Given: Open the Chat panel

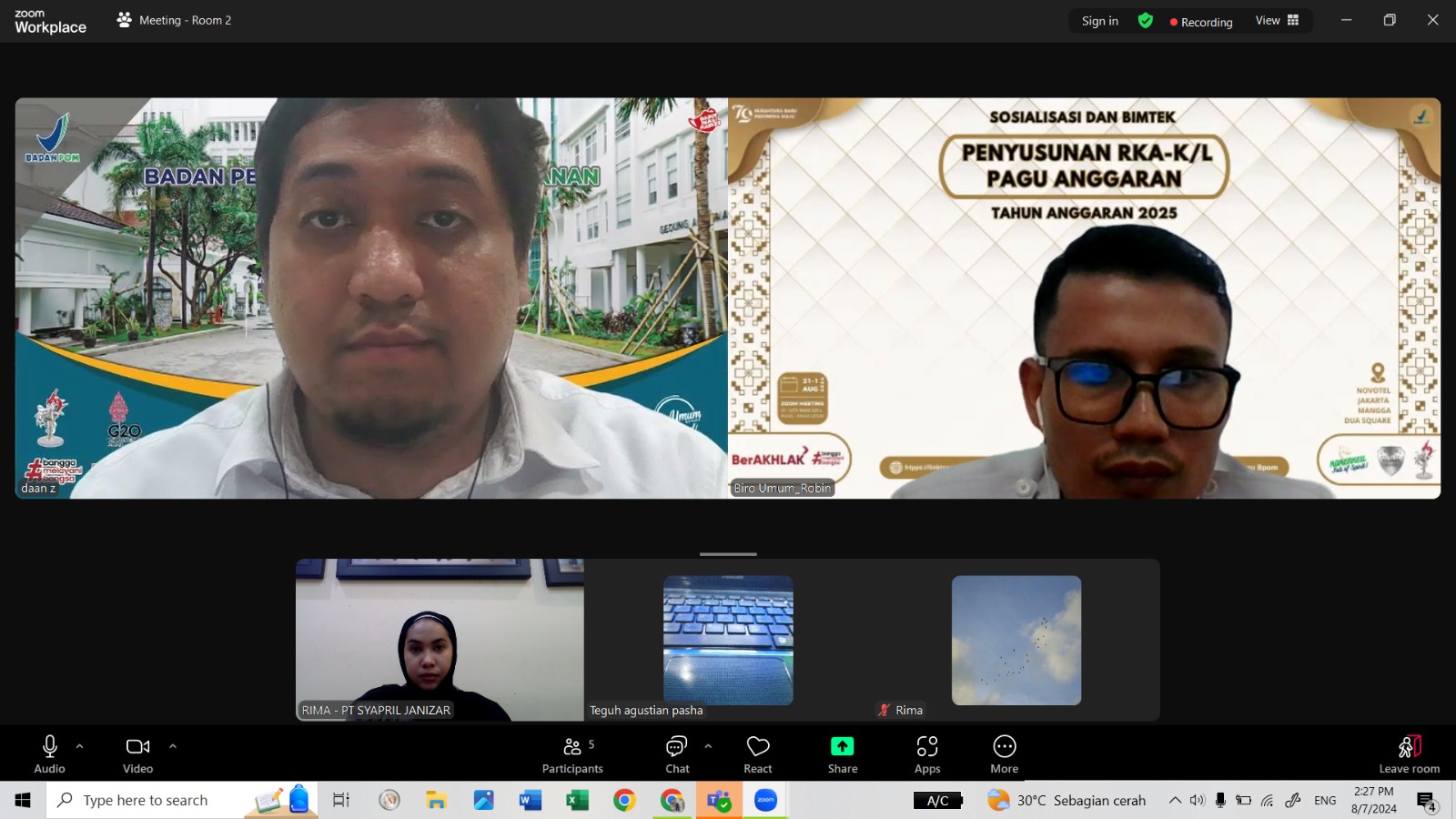Looking at the screenshot, I should click(x=677, y=755).
